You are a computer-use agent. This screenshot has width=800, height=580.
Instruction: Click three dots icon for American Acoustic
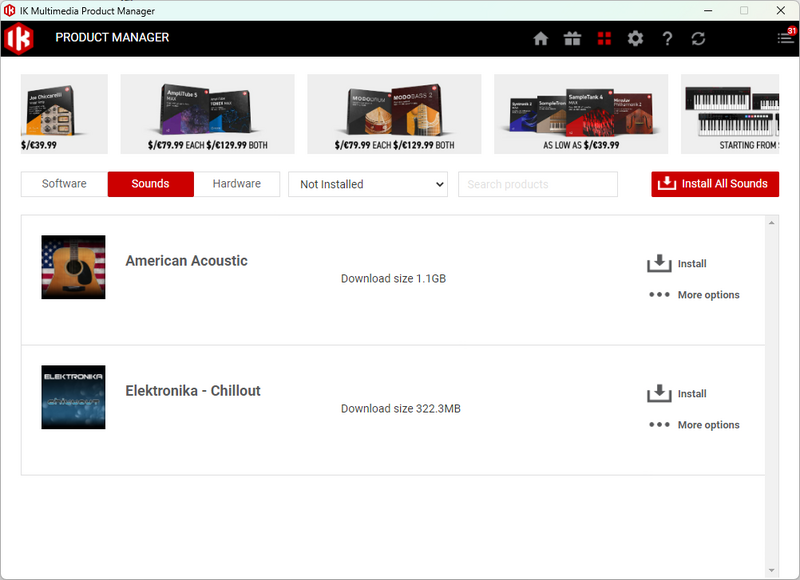coord(659,294)
